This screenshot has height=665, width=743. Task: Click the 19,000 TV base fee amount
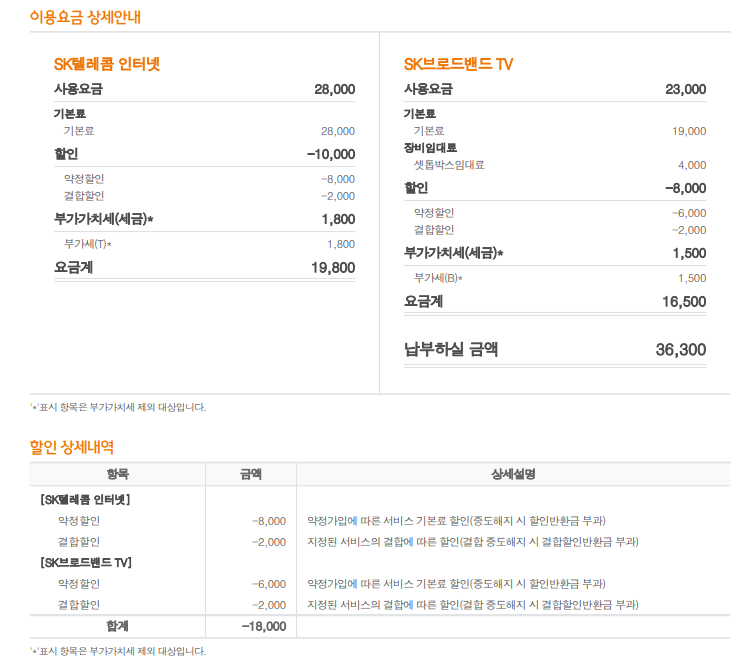coord(689,131)
